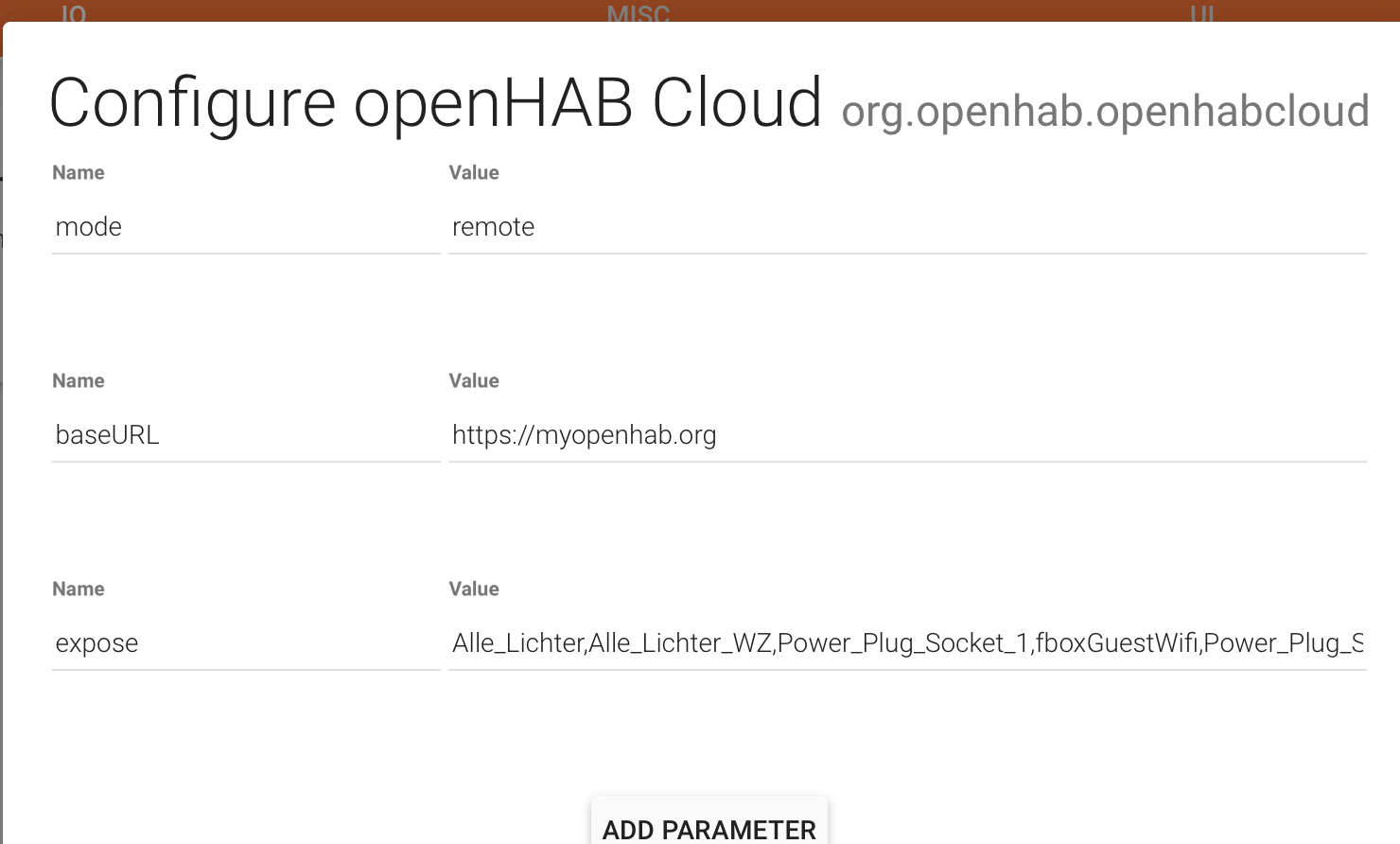The image size is (1400, 844).
Task: Click the Name label above 'mode'
Action: [x=79, y=173]
